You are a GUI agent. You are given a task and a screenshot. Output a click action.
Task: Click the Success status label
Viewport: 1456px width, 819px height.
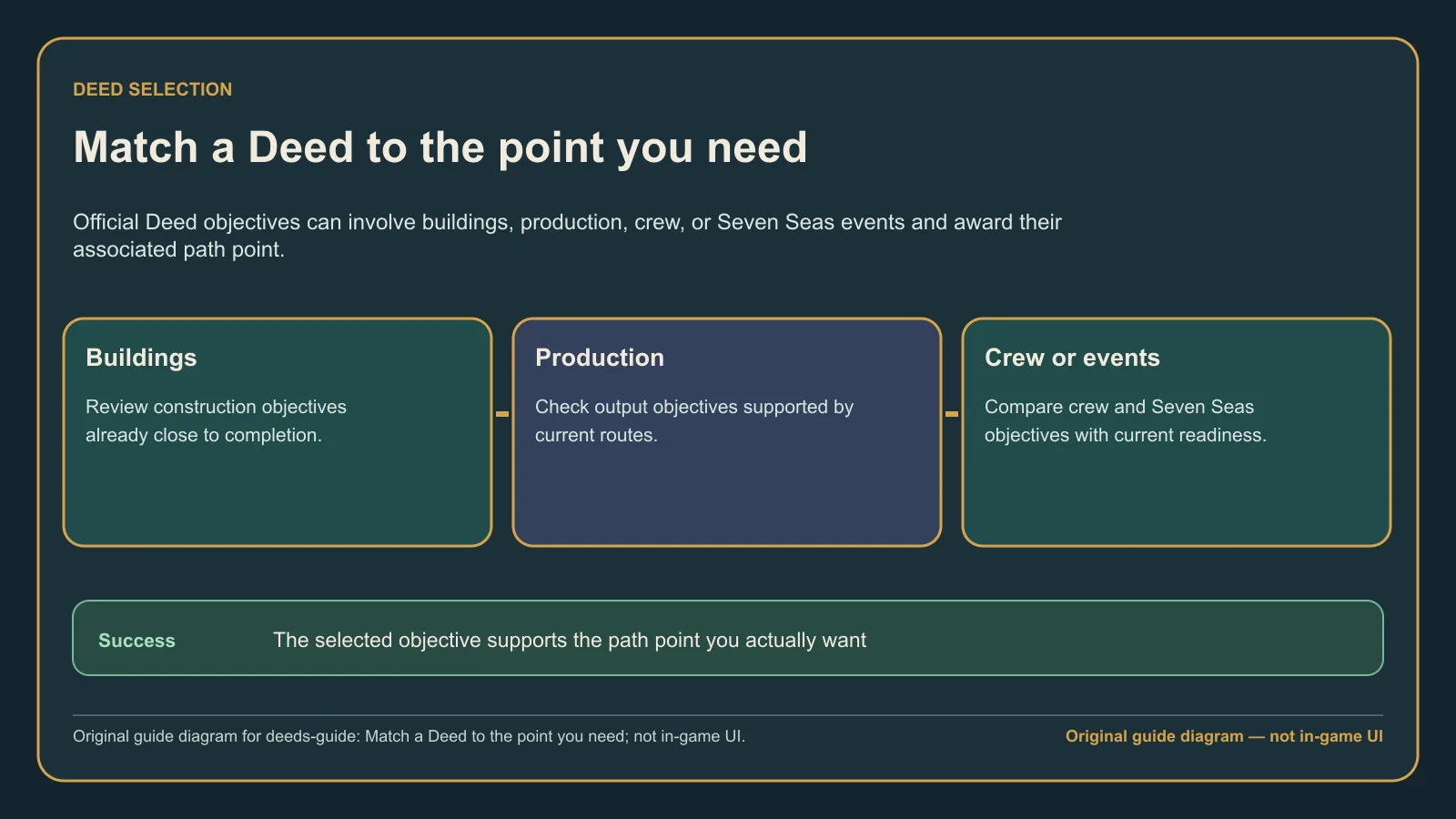136,641
